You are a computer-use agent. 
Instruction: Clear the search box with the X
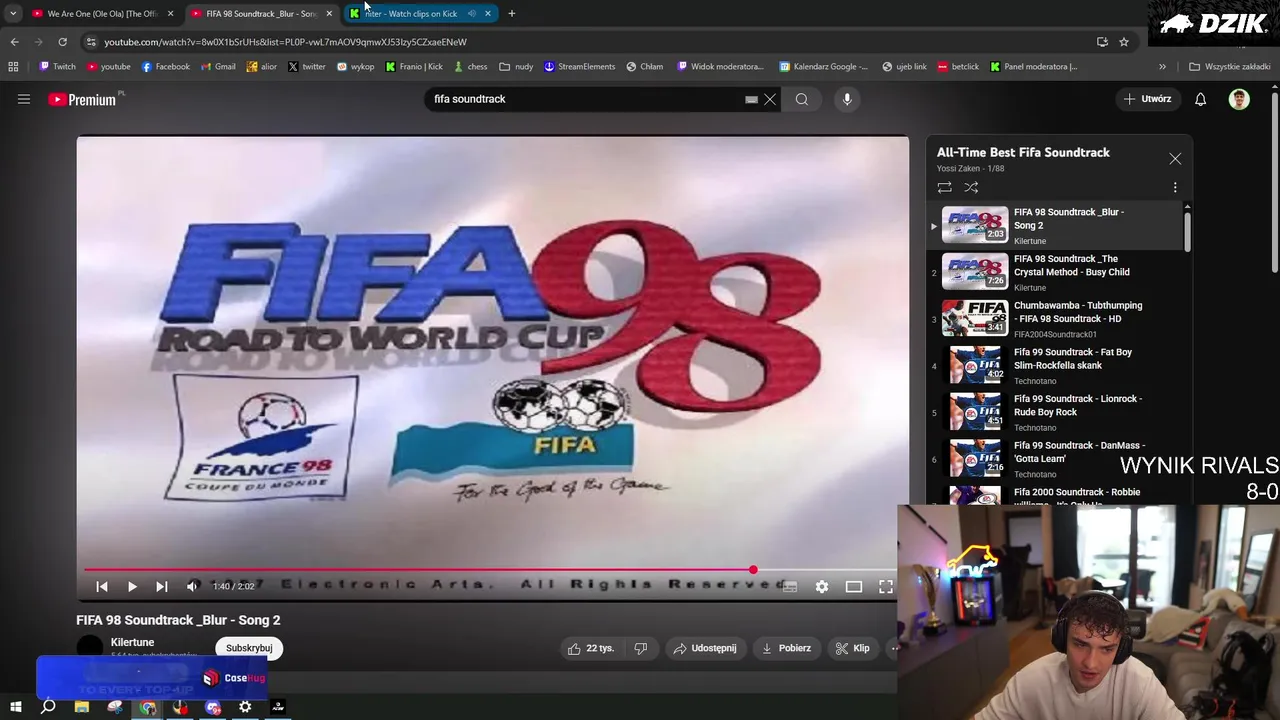tap(770, 99)
